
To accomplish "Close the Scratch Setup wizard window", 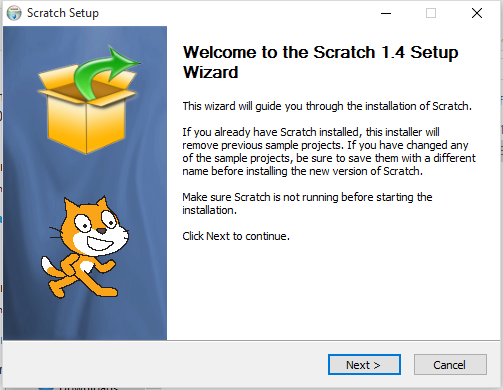I will click(477, 13).
